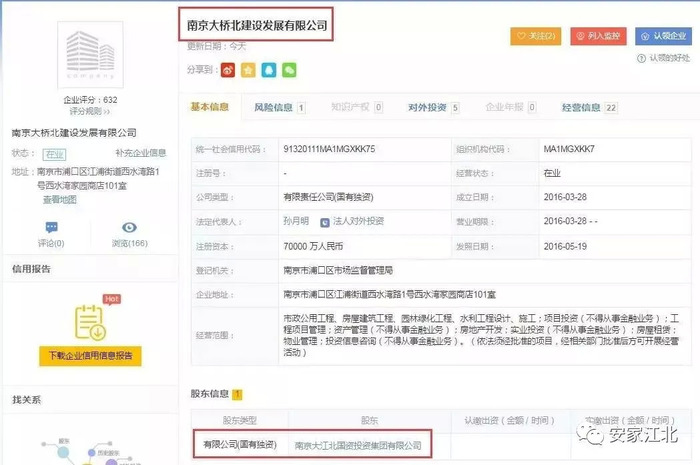
Task: Click business term 2016-03-28 - - value
Action: [570, 221]
